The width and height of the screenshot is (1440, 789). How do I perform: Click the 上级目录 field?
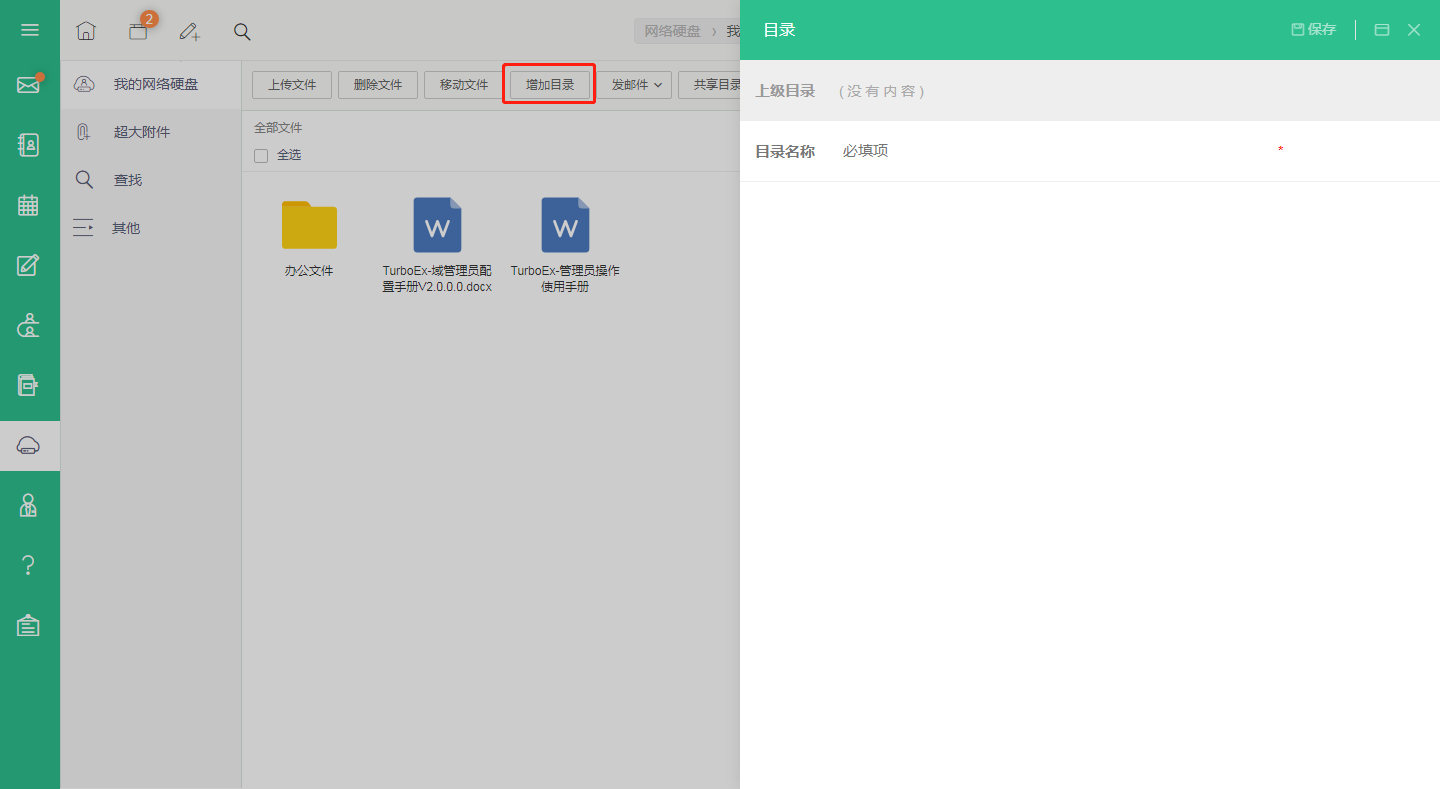click(1090, 91)
